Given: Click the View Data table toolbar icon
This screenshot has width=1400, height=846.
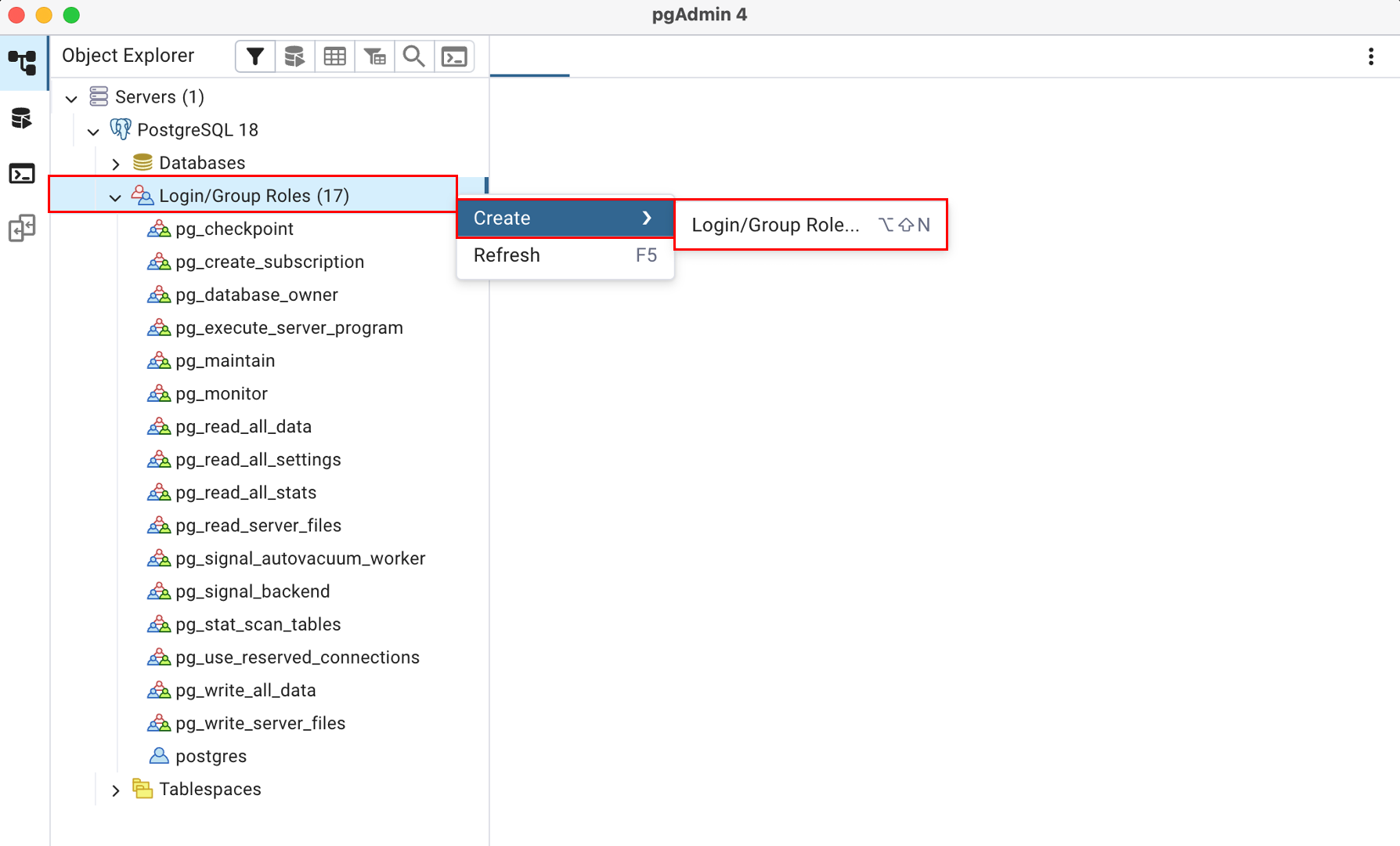Looking at the screenshot, I should [335, 56].
